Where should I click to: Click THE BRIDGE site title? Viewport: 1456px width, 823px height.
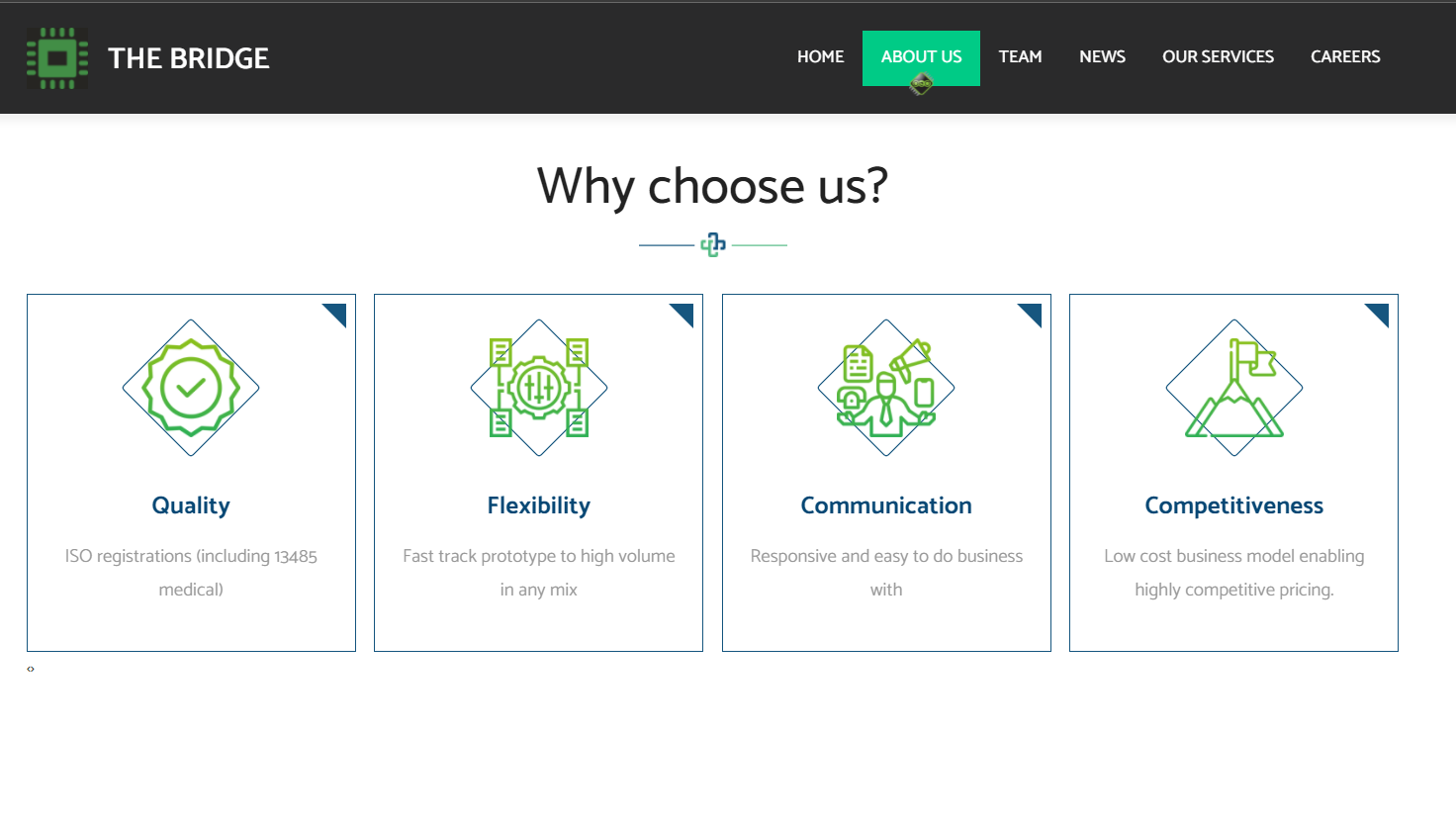click(188, 58)
